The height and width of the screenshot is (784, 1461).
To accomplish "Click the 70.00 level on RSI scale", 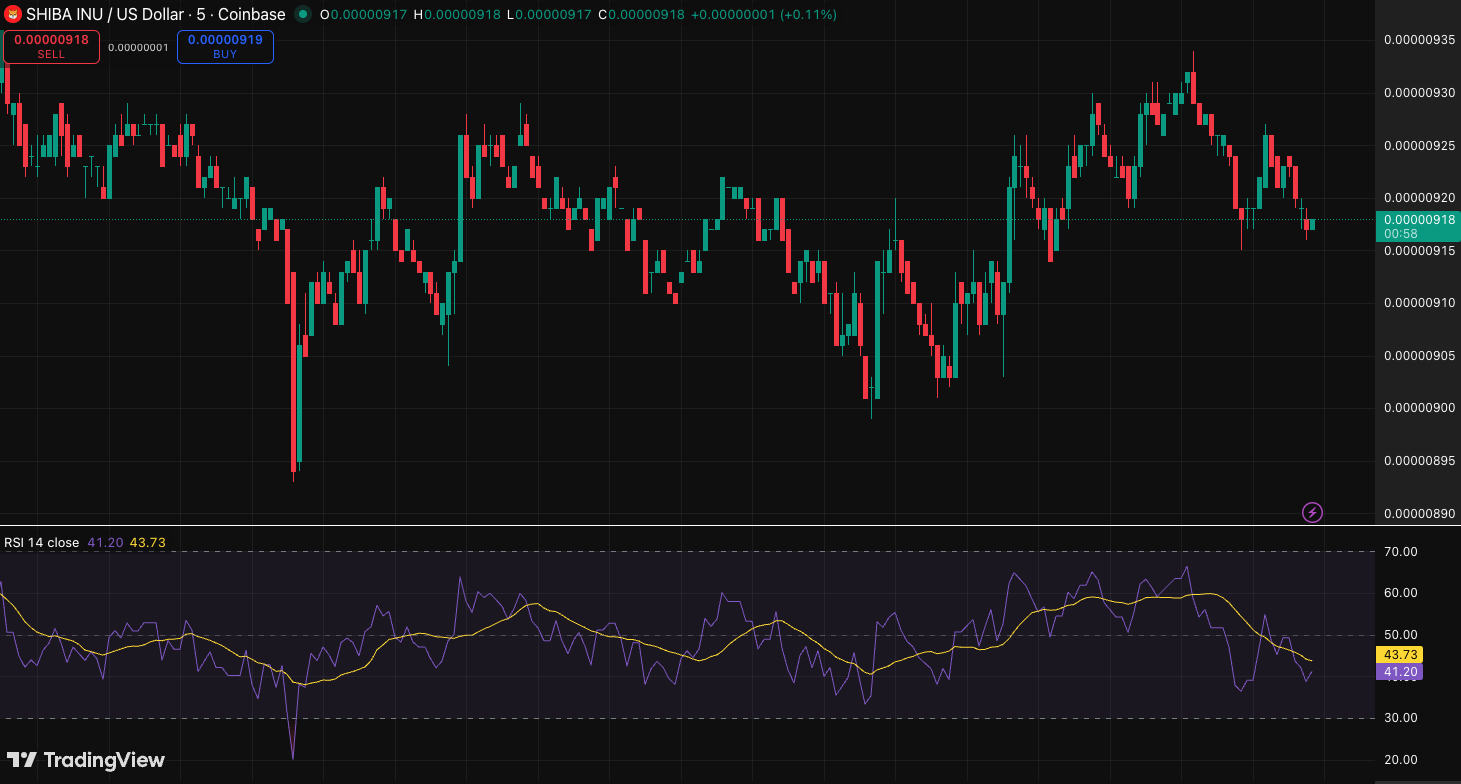I will click(x=1401, y=552).
